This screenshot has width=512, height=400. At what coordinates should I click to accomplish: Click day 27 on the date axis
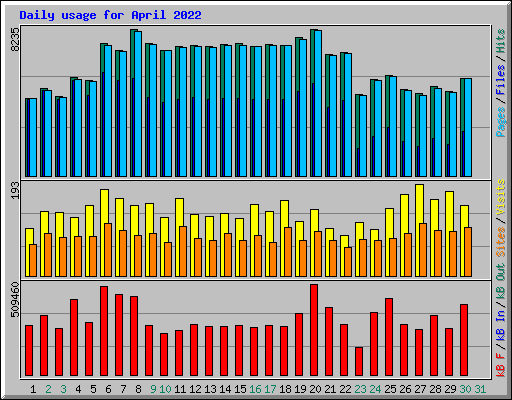(420, 389)
